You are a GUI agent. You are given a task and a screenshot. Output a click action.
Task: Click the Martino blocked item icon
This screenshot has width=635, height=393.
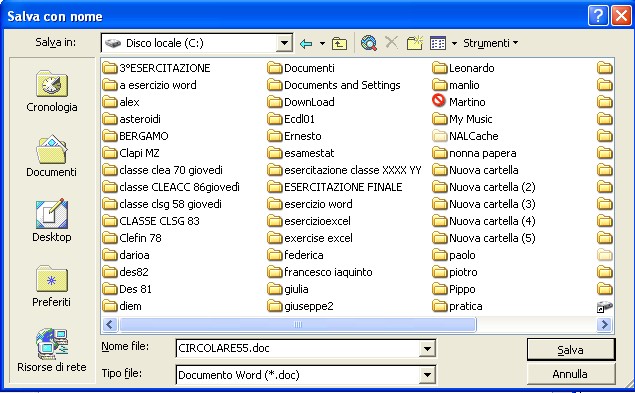439,101
